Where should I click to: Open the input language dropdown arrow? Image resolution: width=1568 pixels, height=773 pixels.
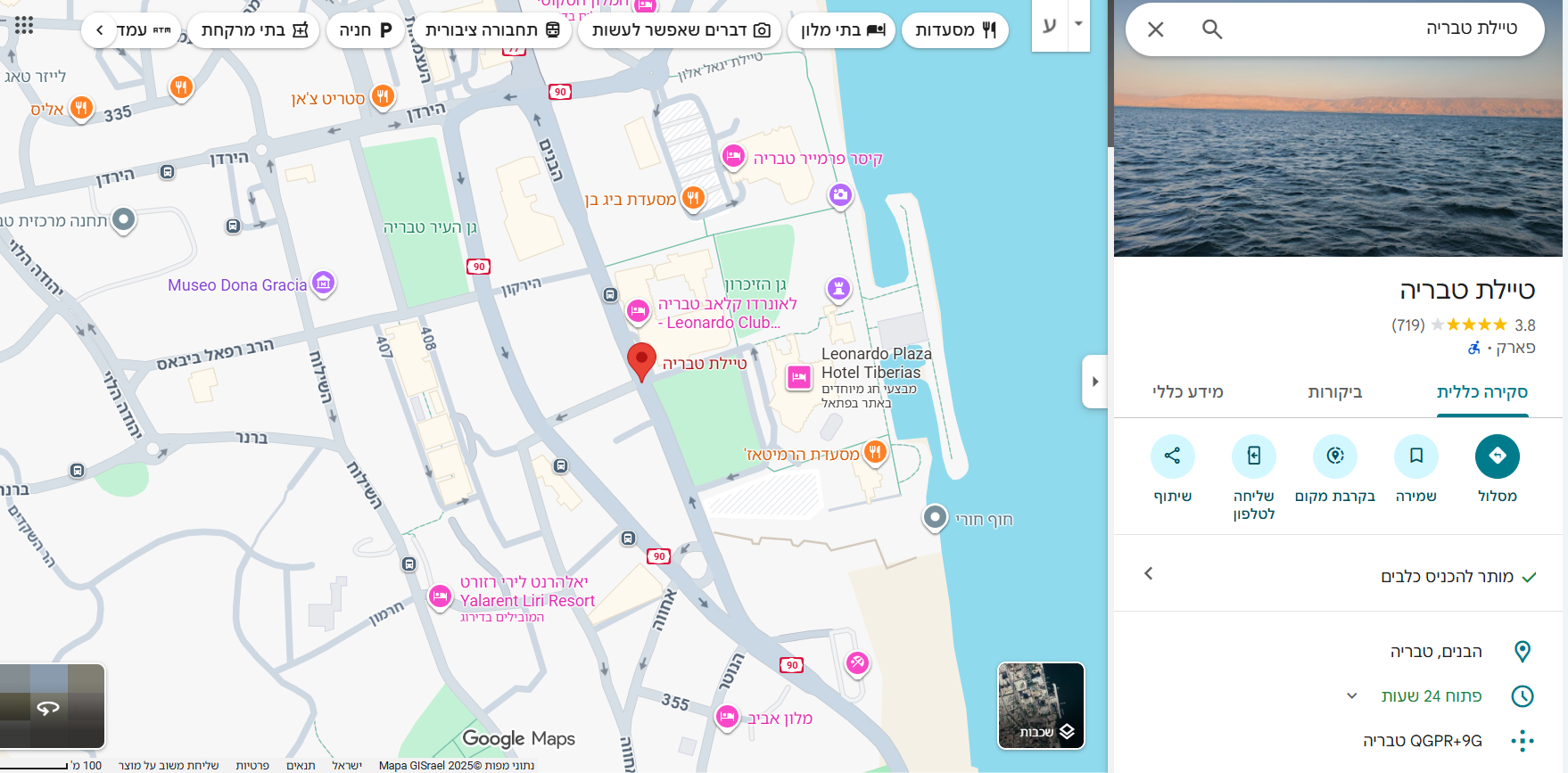click(x=1078, y=24)
